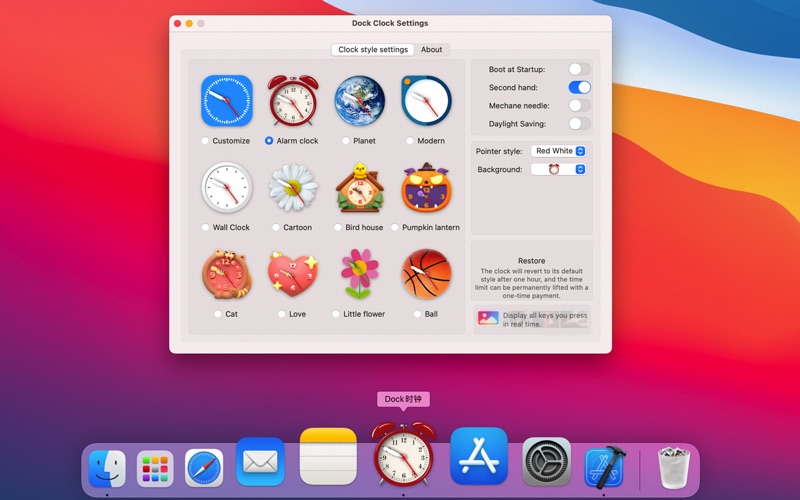Click the Little flower clock icon
800x500 pixels.
[359, 274]
